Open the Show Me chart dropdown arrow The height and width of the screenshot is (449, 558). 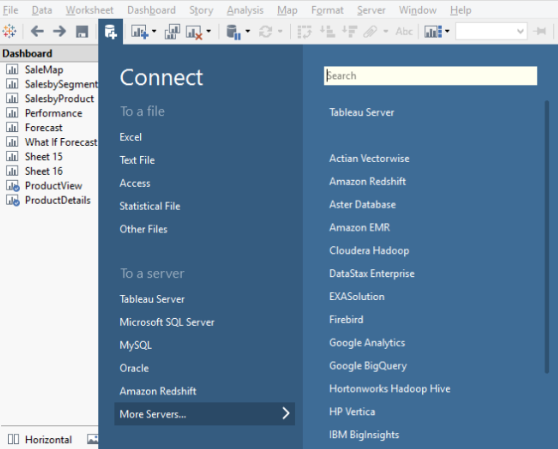tap(447, 31)
